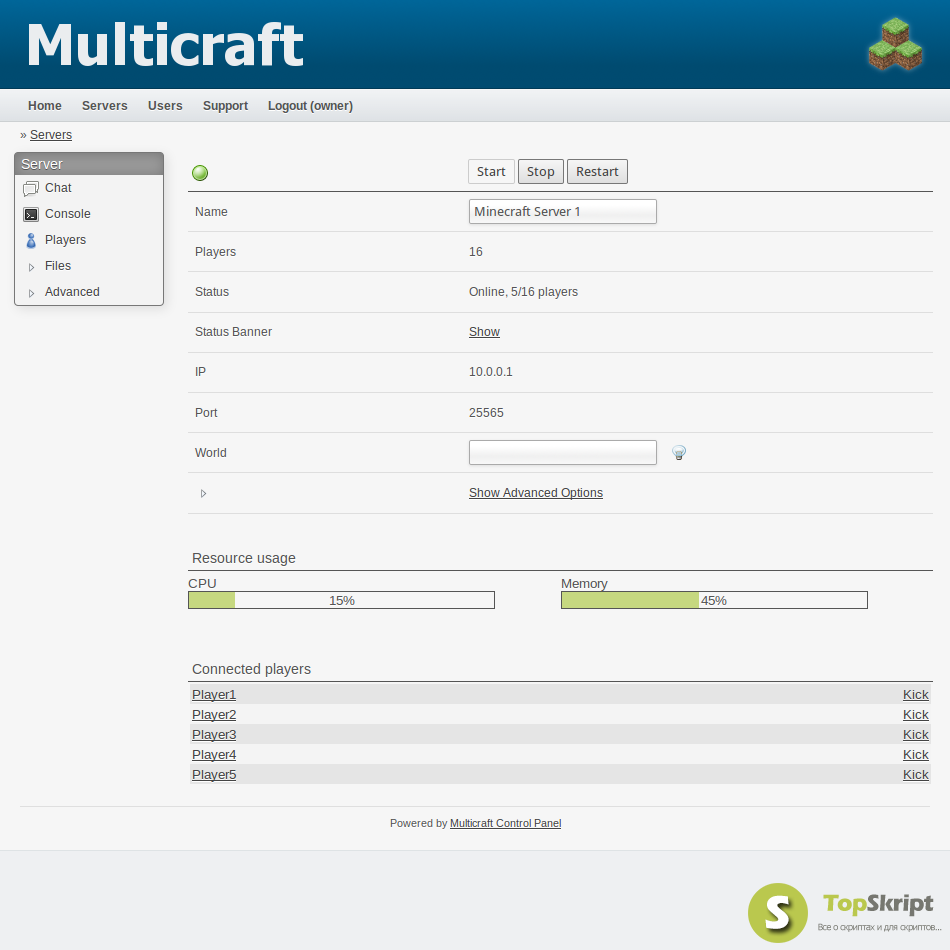Open Player1 profile link
Viewport: 950px width, 950px height.
pos(214,695)
